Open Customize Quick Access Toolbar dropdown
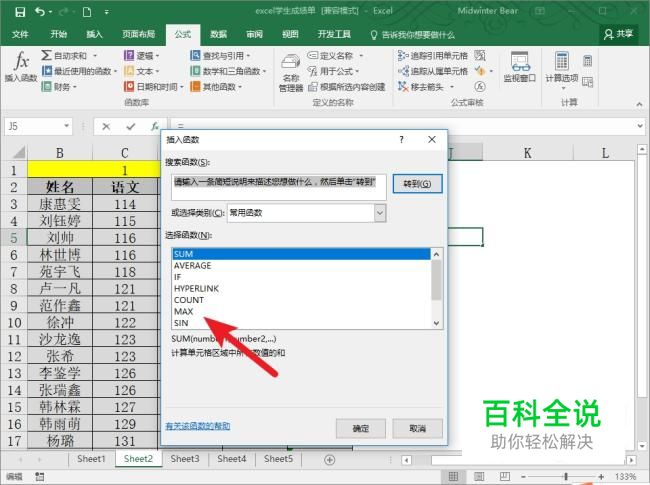The image size is (650, 485). click(107, 12)
